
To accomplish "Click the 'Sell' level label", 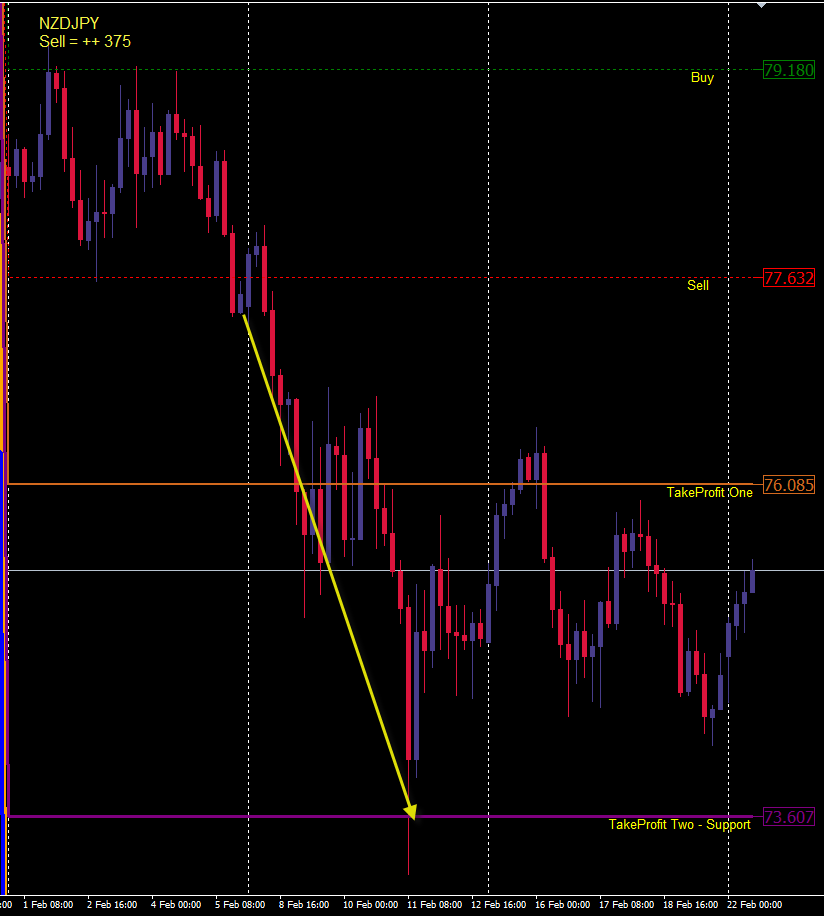I will (x=698, y=285).
